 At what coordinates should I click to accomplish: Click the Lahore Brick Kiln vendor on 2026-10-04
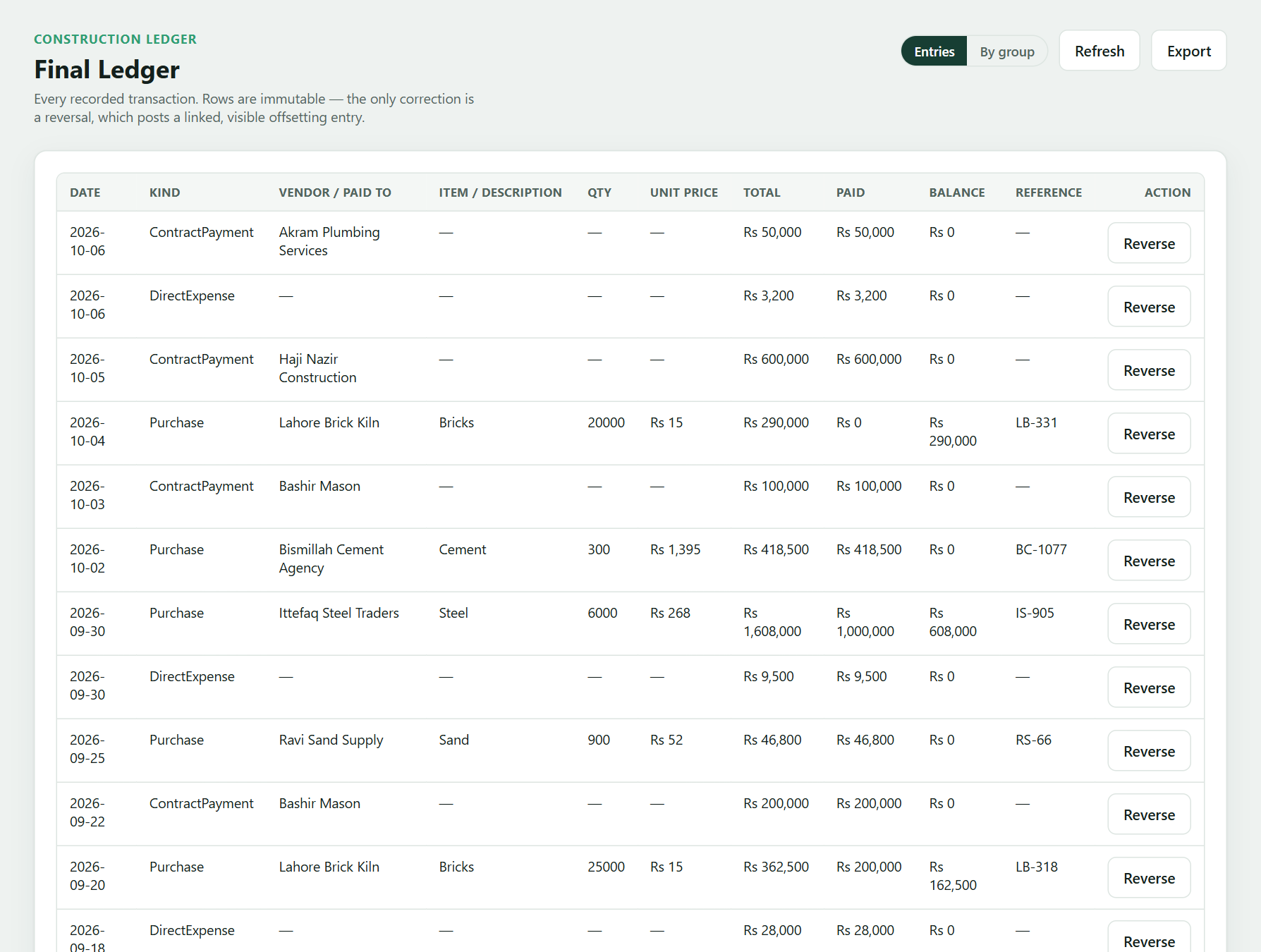coord(329,422)
